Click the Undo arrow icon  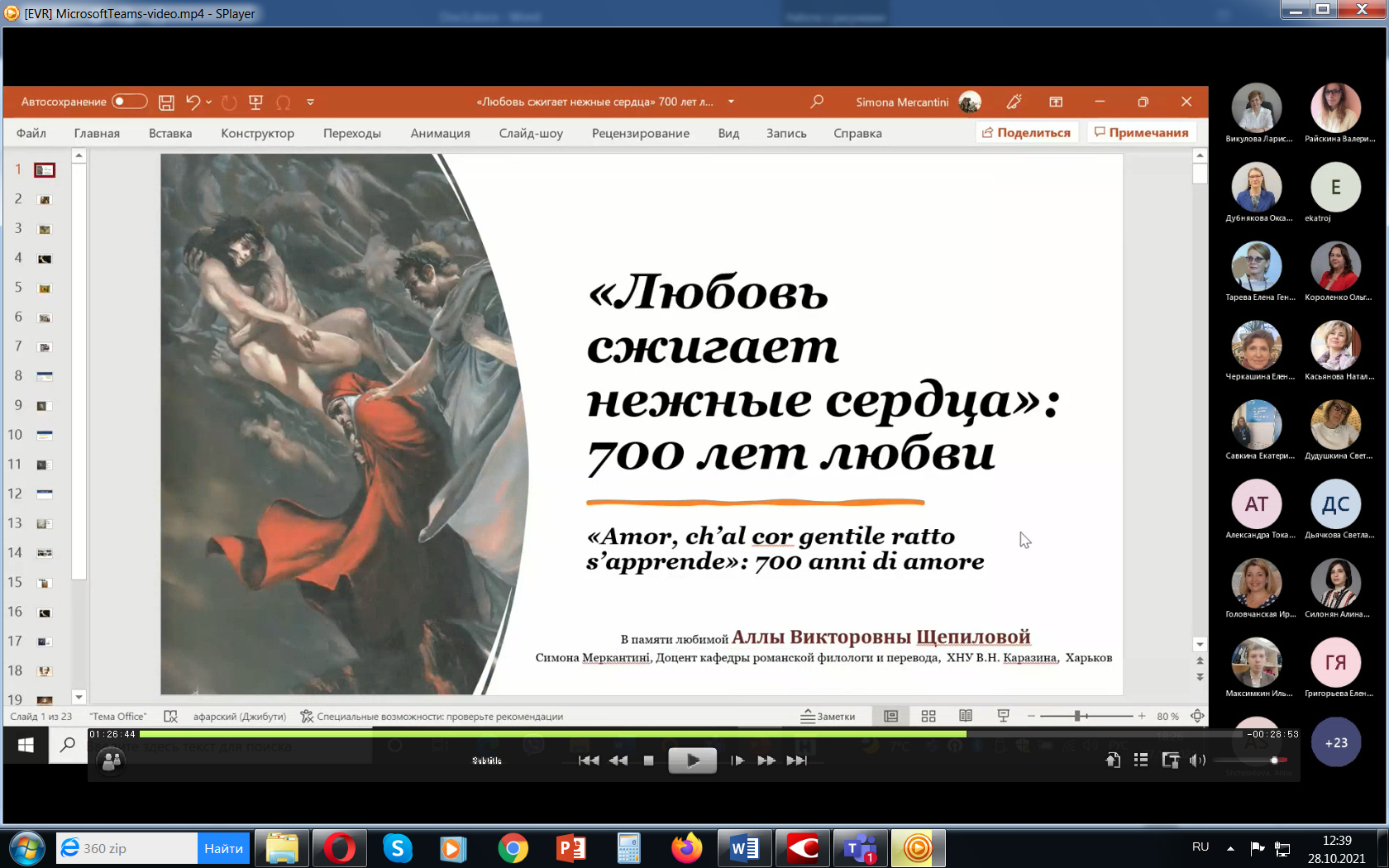[193, 102]
